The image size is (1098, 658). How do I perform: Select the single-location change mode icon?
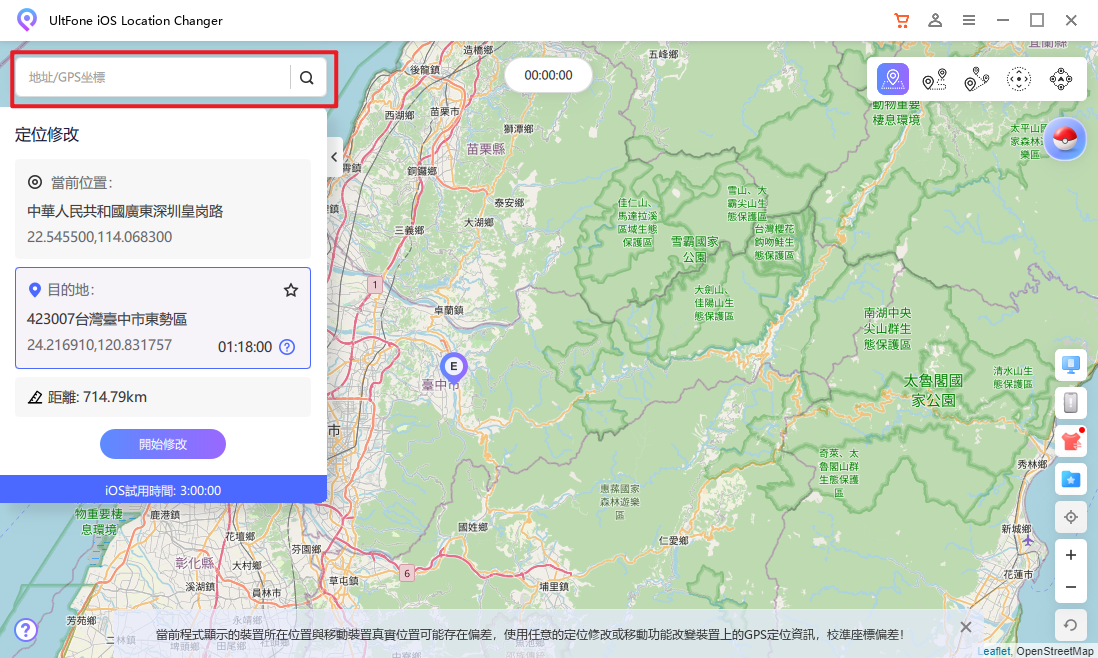click(x=893, y=79)
